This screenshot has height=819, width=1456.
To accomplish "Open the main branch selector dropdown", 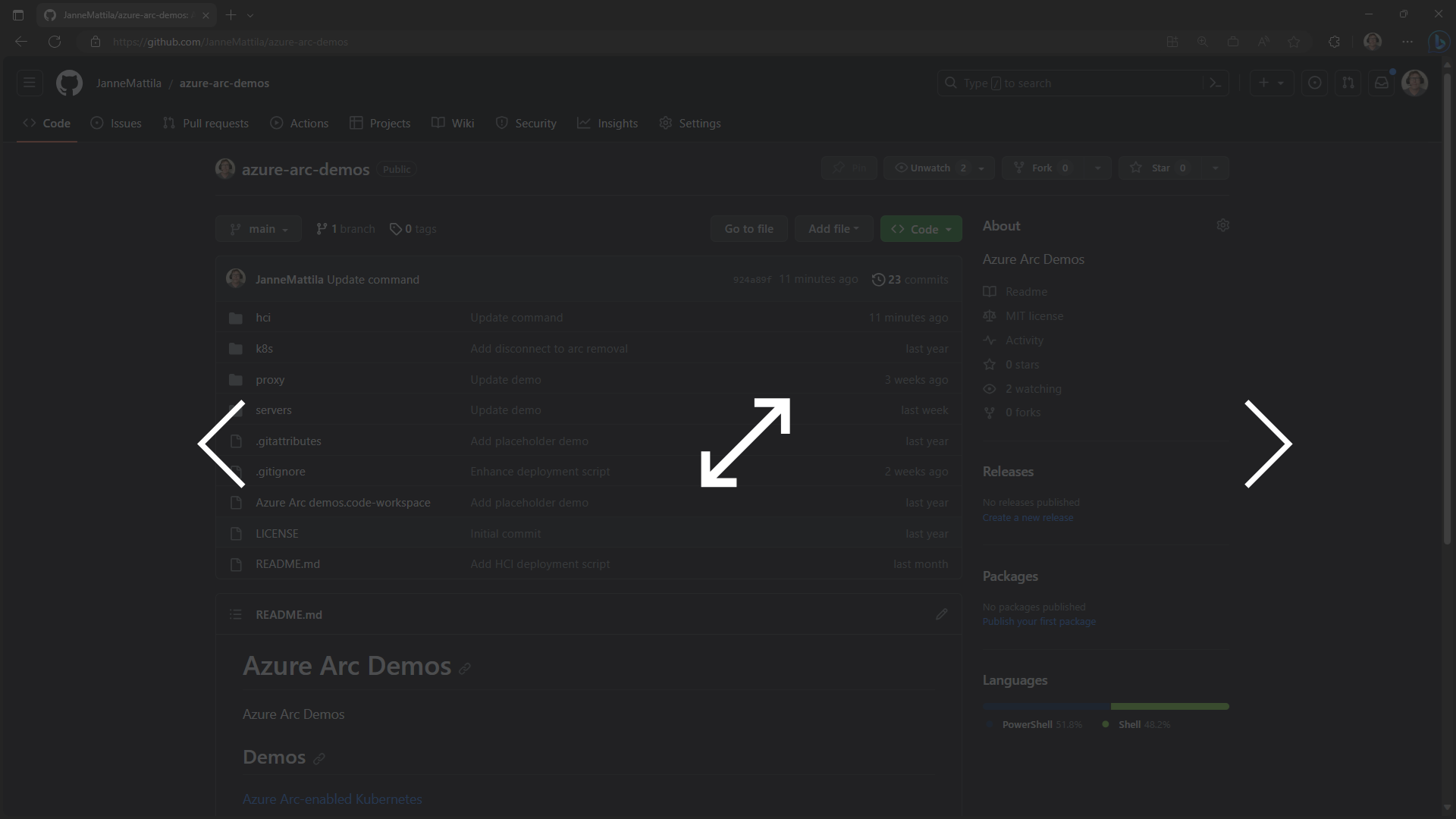I will point(259,229).
